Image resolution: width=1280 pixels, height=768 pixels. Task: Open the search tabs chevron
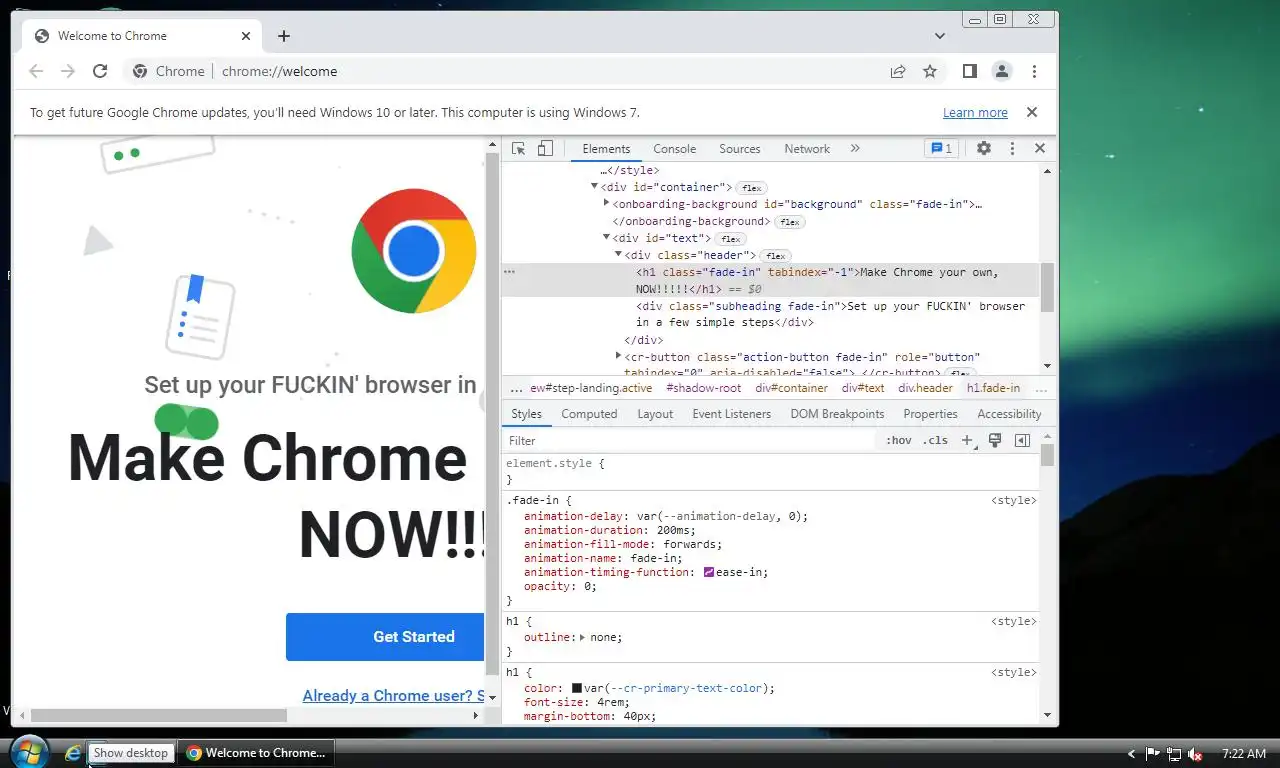pos(940,36)
